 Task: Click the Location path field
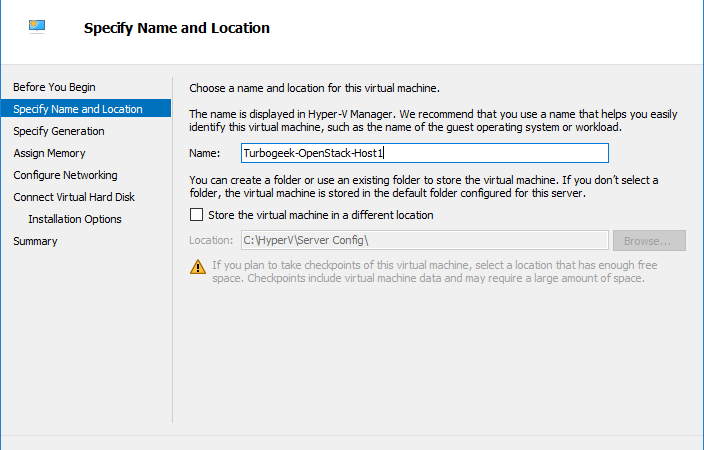pos(424,240)
